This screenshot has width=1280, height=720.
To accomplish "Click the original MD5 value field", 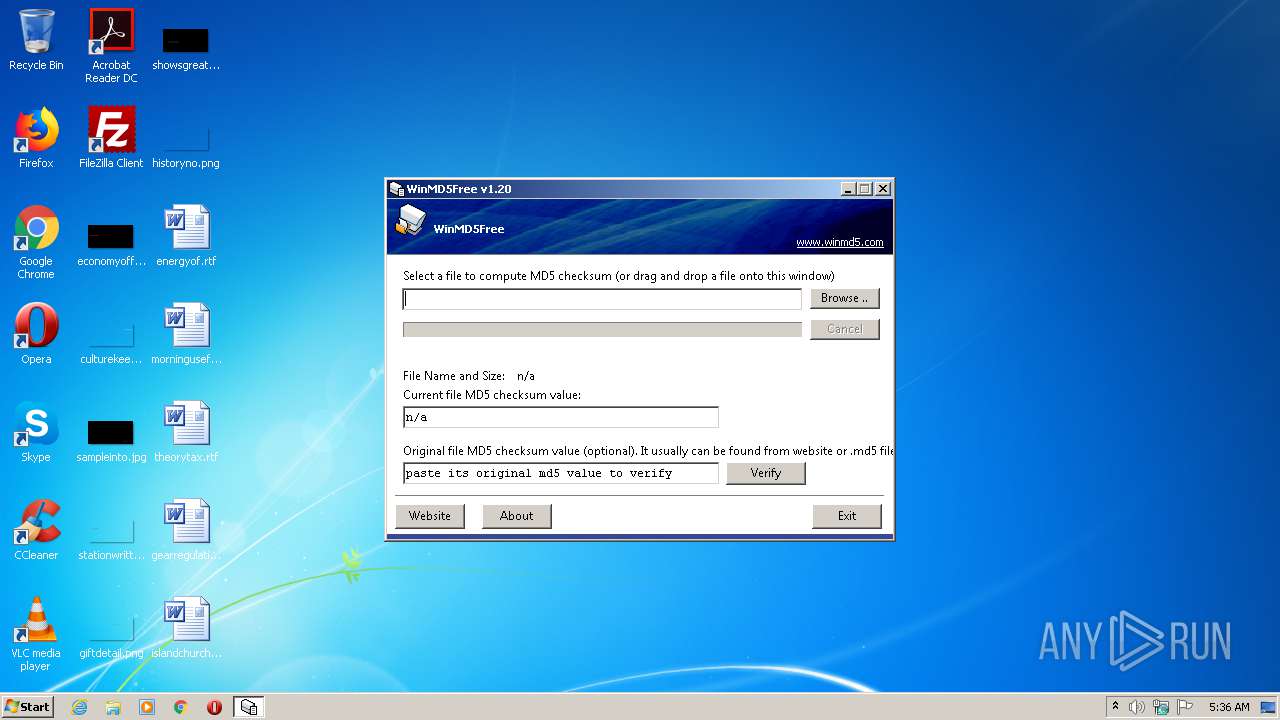I will coord(561,473).
